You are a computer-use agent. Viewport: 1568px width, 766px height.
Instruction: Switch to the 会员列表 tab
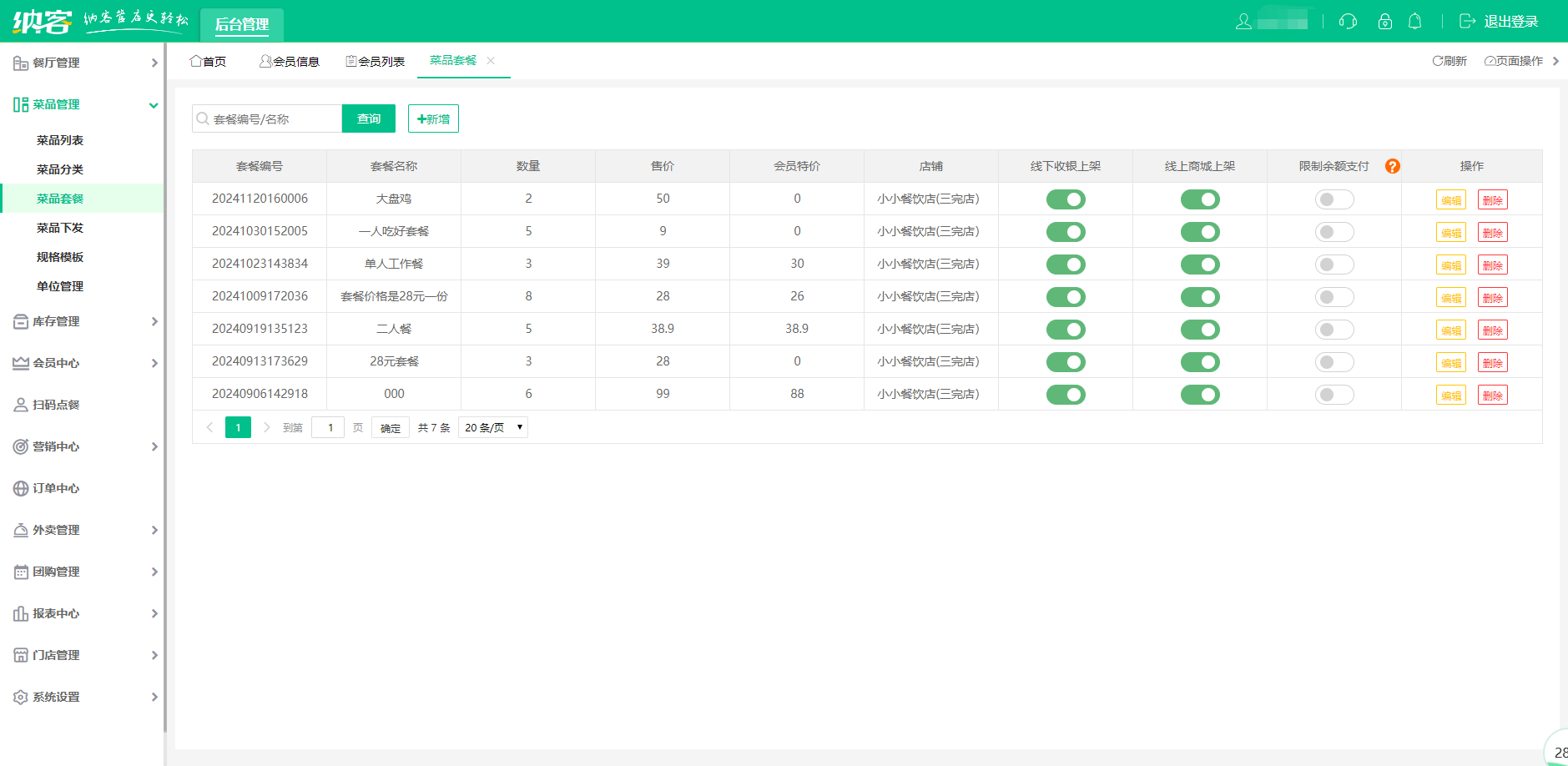[x=376, y=61]
